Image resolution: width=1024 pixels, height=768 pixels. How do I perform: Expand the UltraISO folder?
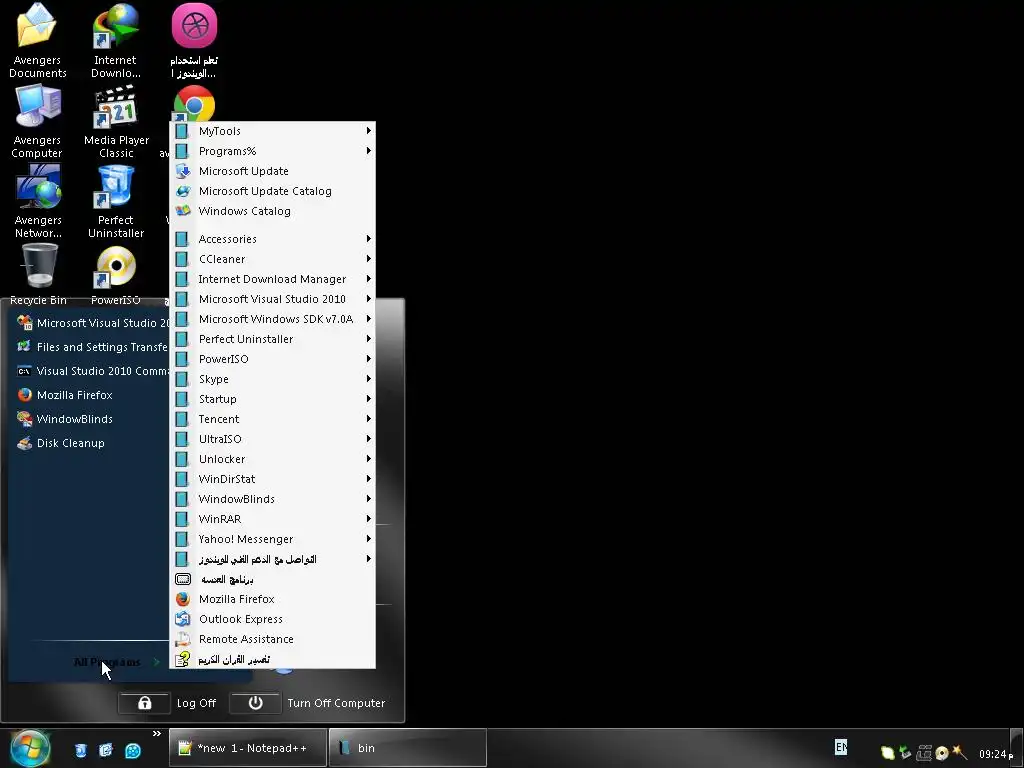click(x=272, y=439)
